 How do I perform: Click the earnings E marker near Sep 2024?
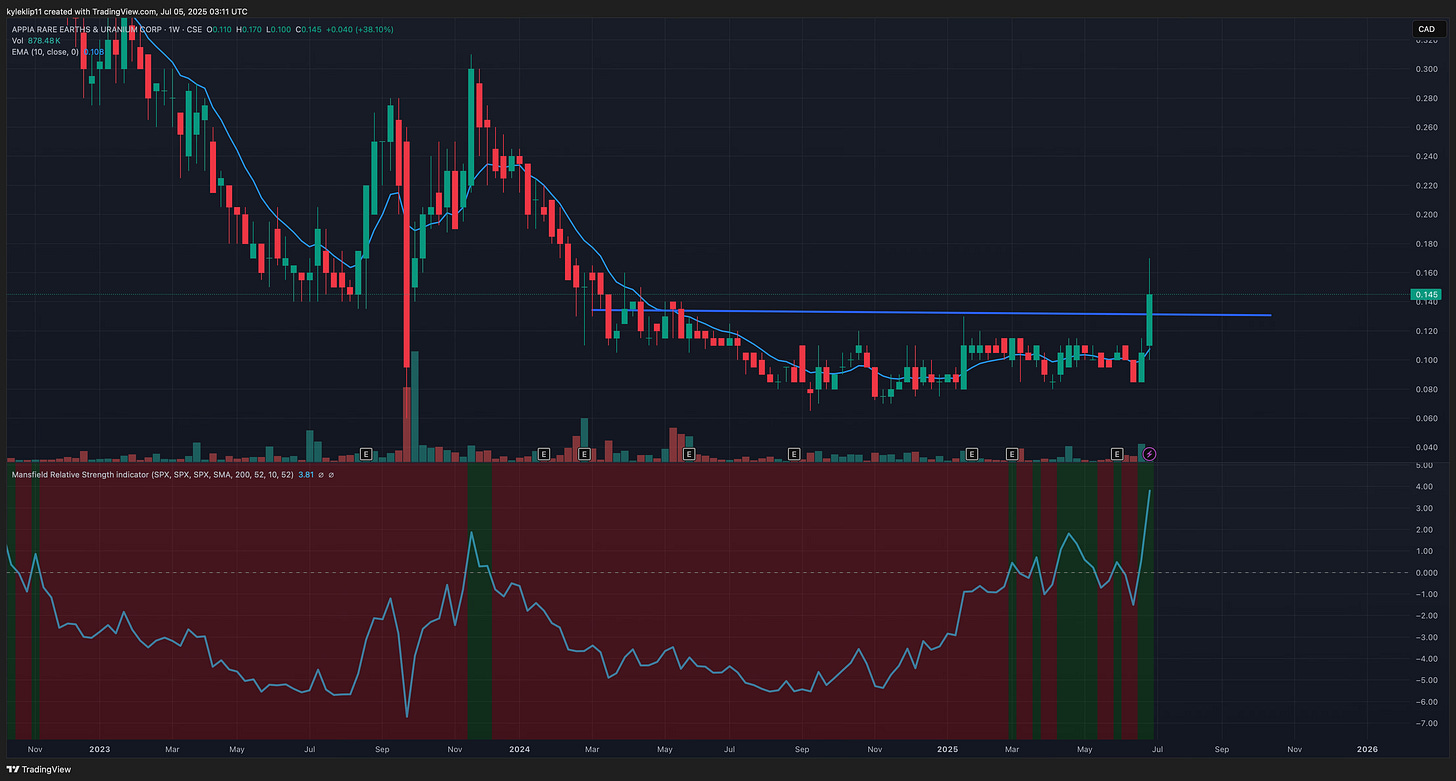click(794, 454)
